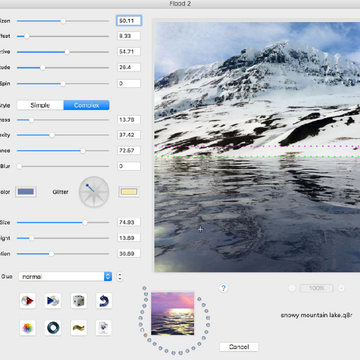This screenshot has height=360, width=360.
Task: Click the dark blue ring icon
Action: point(53,328)
